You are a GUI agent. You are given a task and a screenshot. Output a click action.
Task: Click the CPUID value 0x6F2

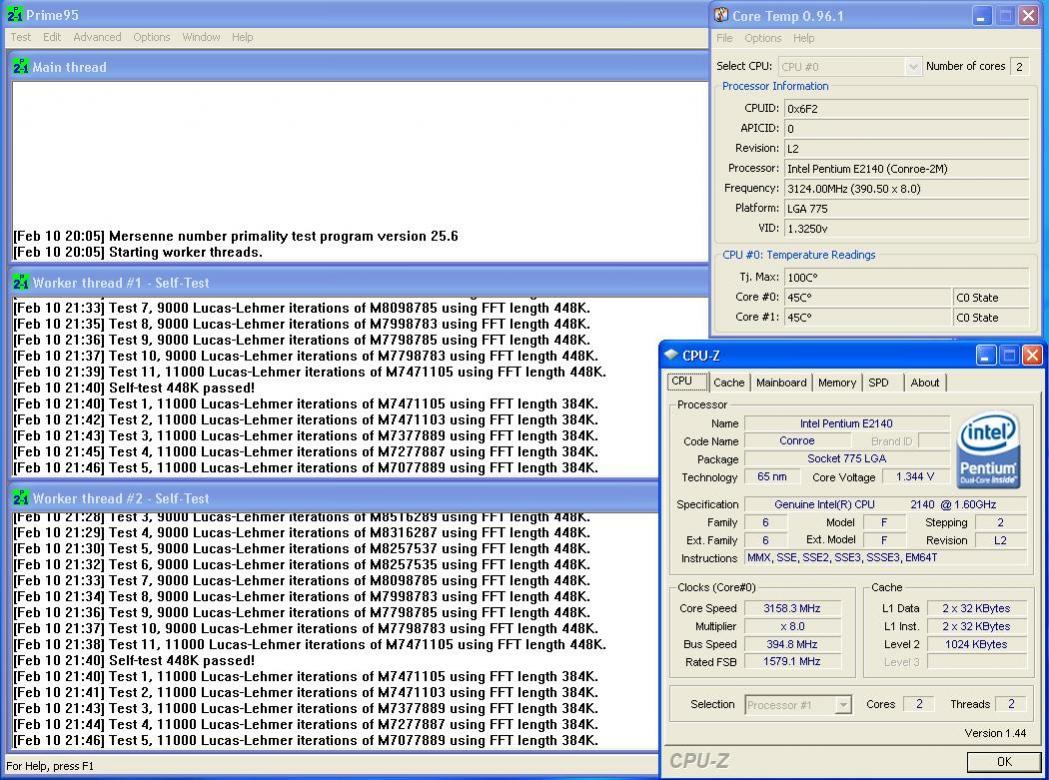907,108
